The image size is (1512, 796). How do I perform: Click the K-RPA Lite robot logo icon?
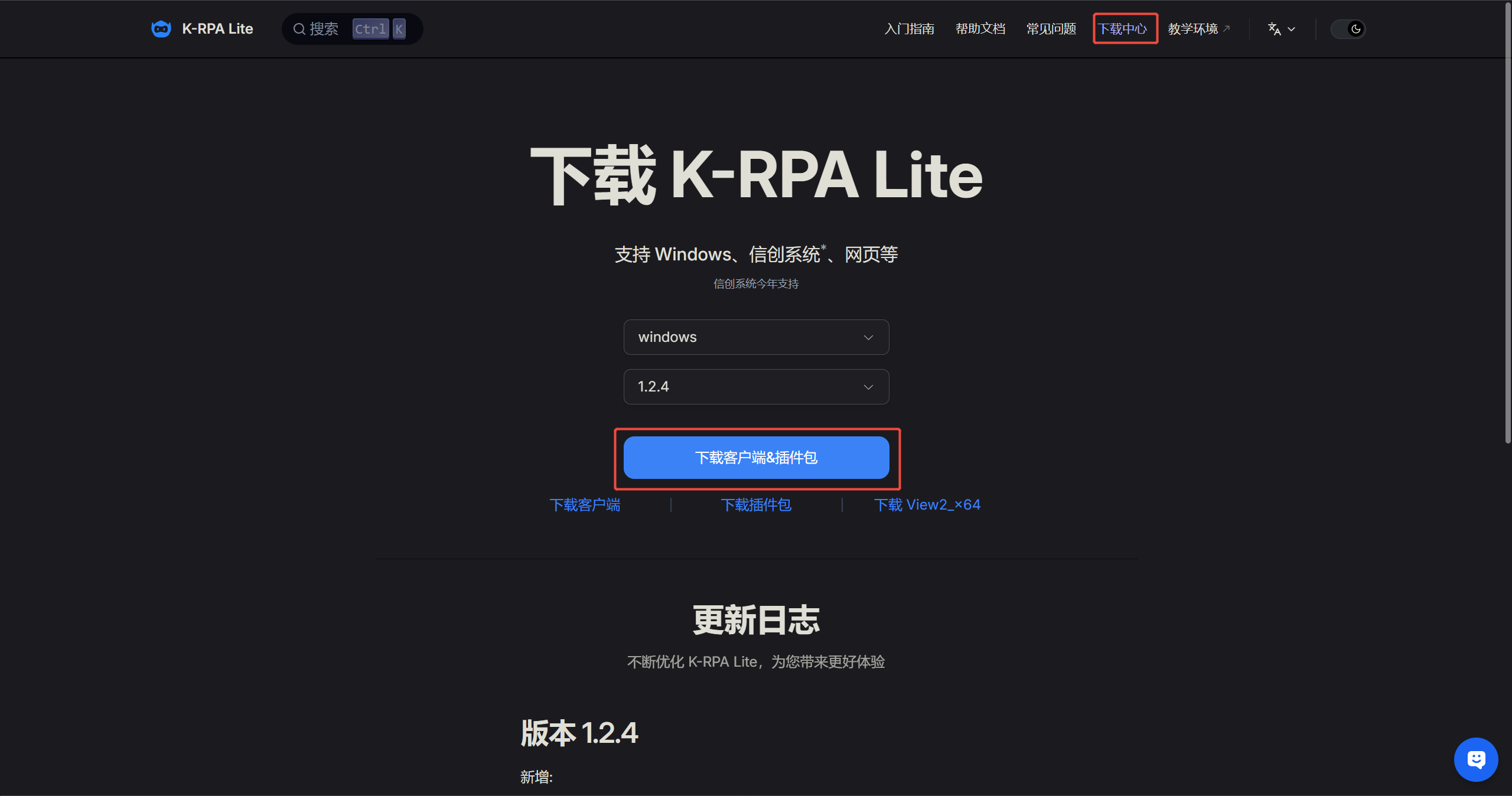pos(161,29)
